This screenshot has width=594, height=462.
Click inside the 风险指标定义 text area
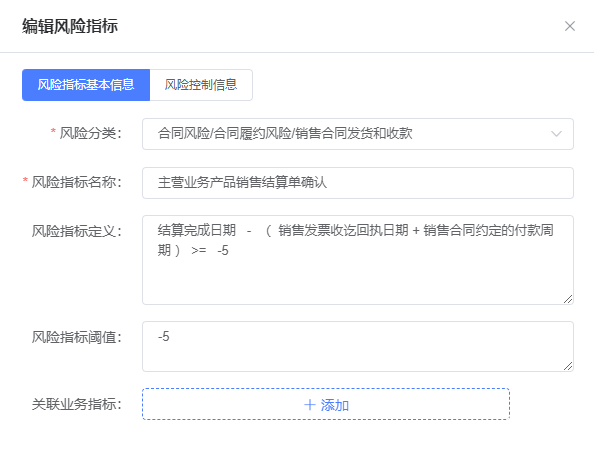click(358, 260)
